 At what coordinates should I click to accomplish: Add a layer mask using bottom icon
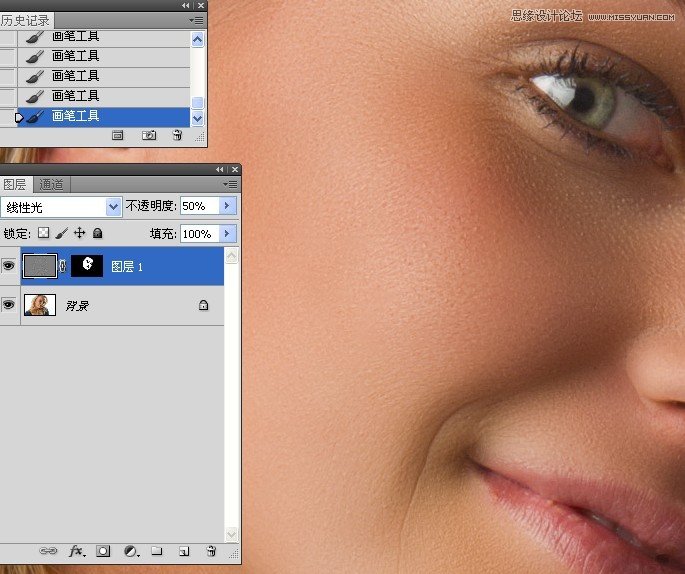click(x=103, y=551)
